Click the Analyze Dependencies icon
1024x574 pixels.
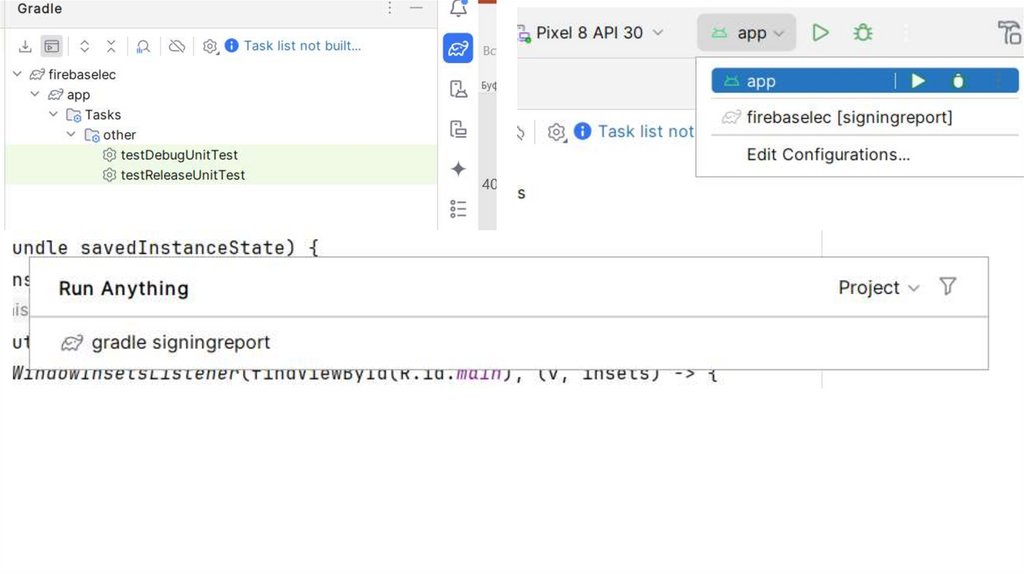[x=143, y=46]
